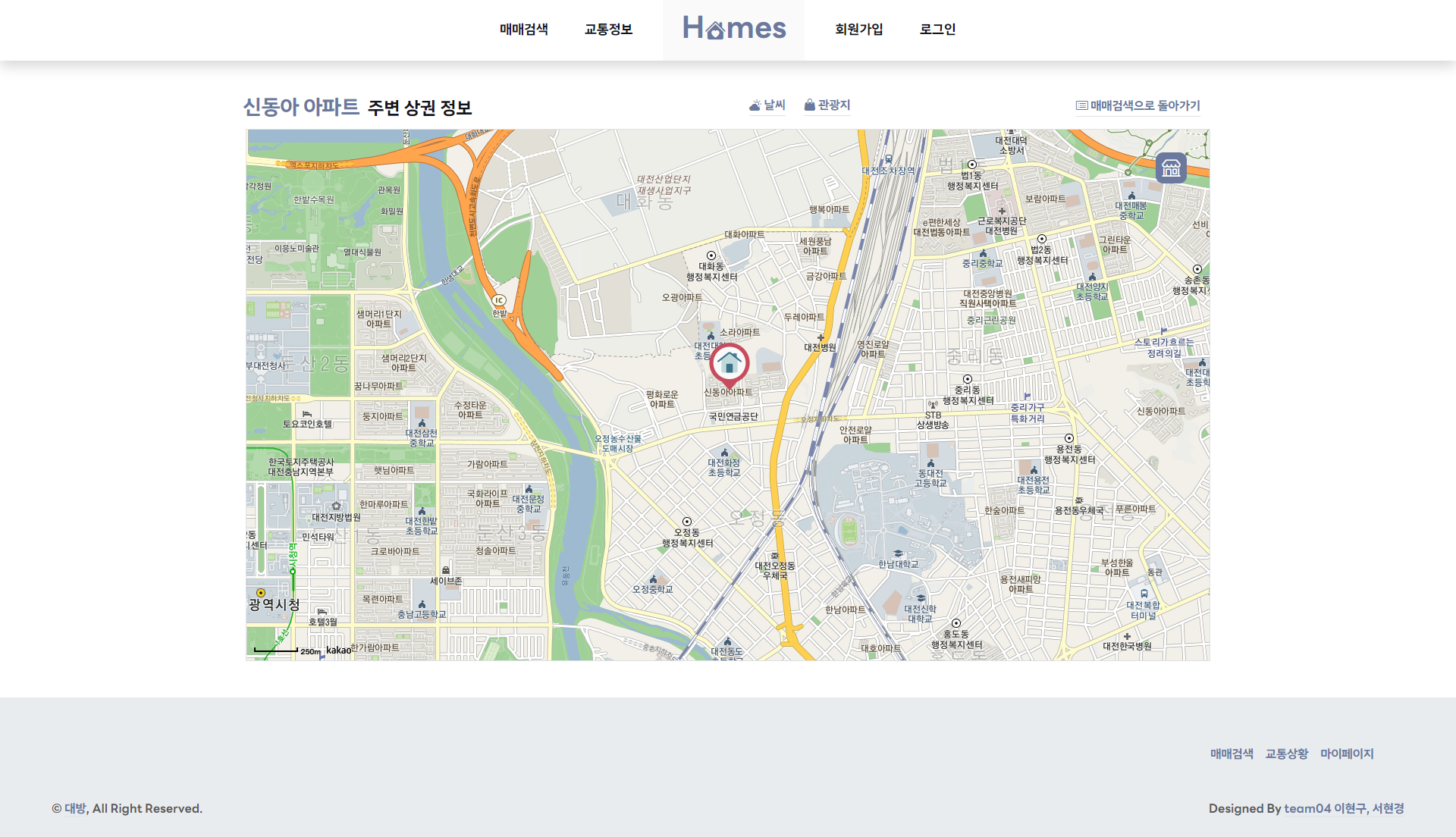The image size is (1456, 837).
Task: Click the Homes logo in header
Action: 733,29
